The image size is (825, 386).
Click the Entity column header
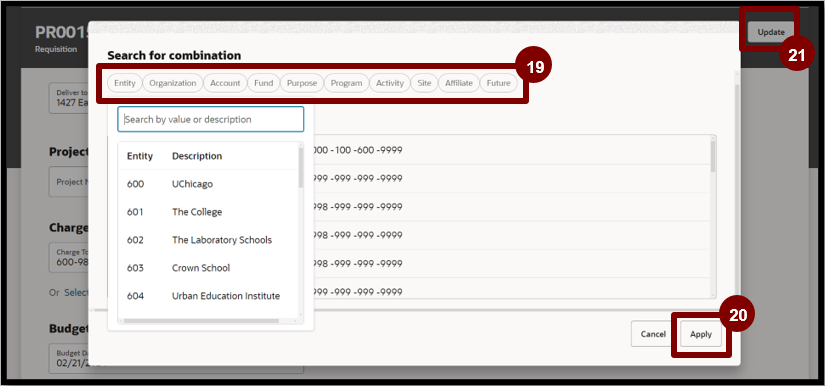139,156
